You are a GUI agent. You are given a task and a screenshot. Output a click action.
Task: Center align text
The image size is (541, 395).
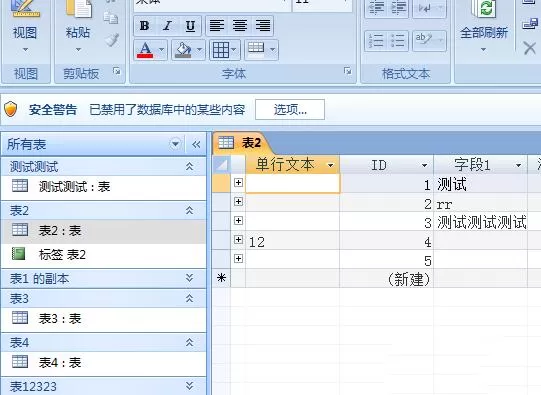coord(240,26)
